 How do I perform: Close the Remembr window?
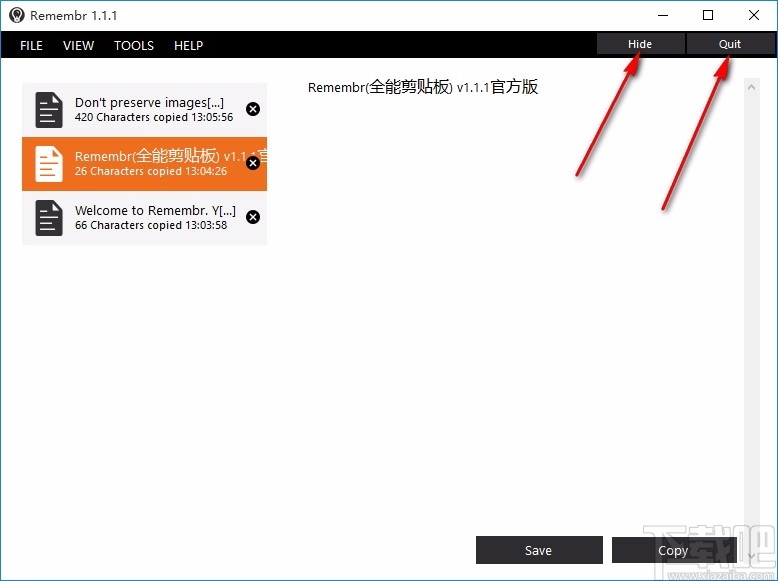[x=754, y=15]
